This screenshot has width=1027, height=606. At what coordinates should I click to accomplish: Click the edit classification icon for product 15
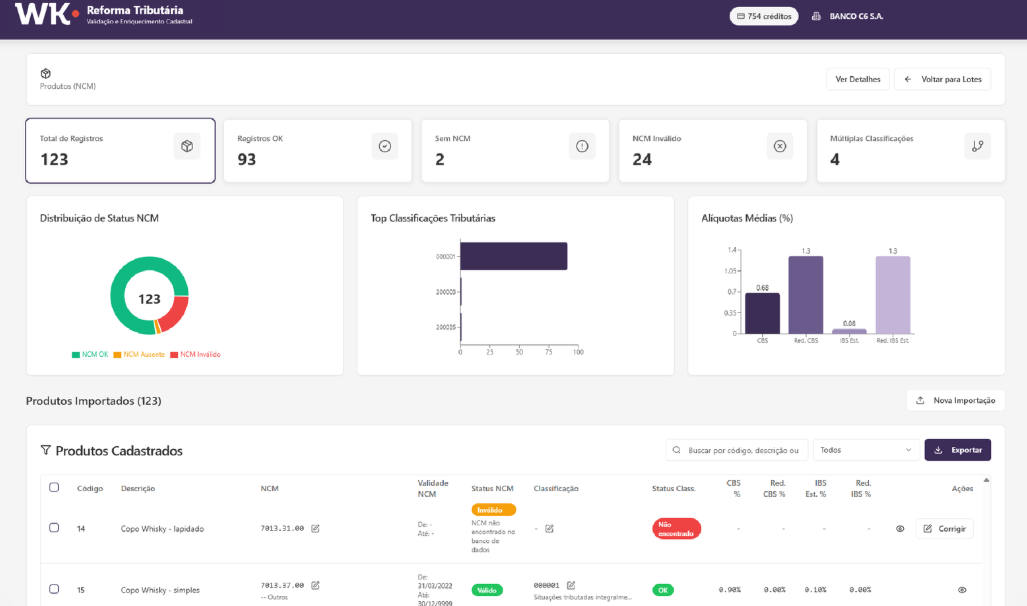[x=571, y=585]
